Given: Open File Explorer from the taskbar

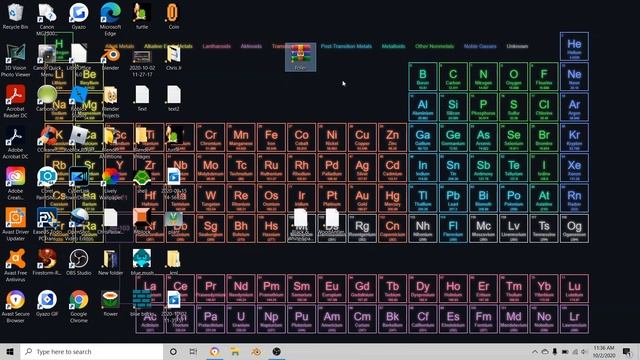Looking at the screenshot, I should pos(235,351).
